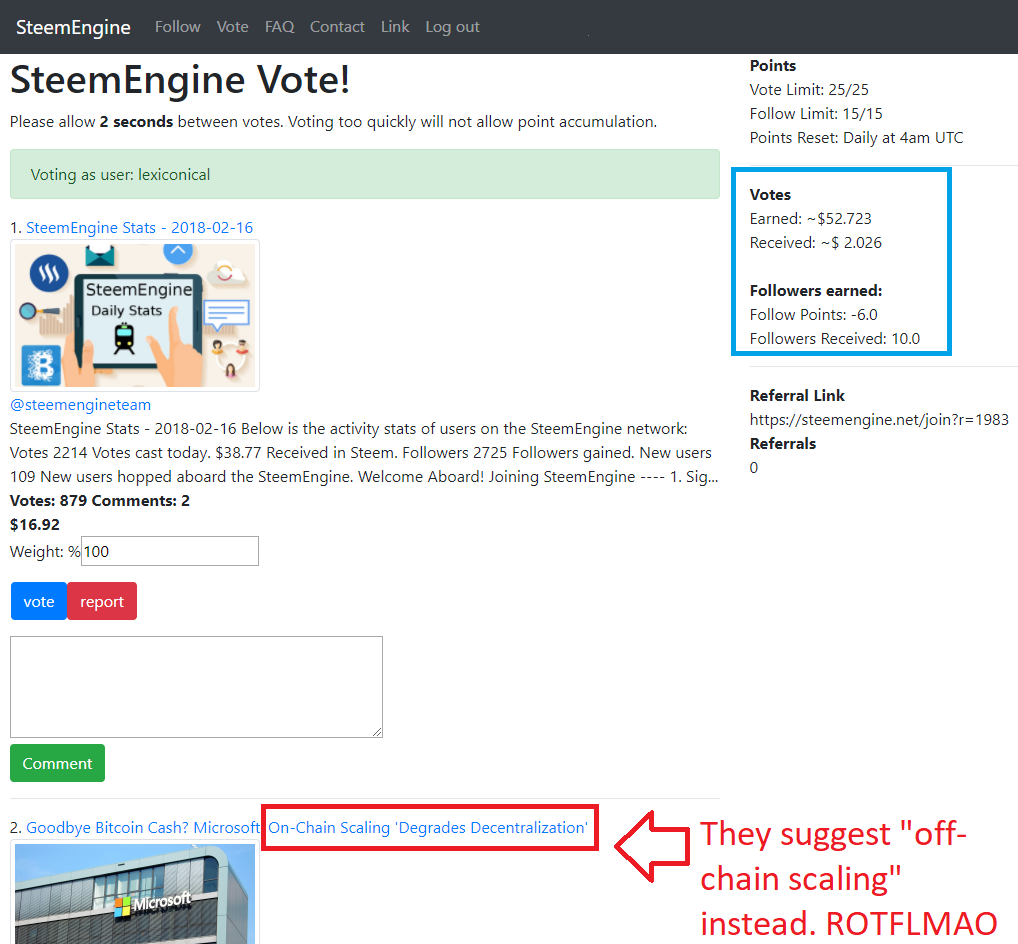Image resolution: width=1018 pixels, height=944 pixels.
Task: Click the SteemEngine brand logo
Action: [73, 27]
